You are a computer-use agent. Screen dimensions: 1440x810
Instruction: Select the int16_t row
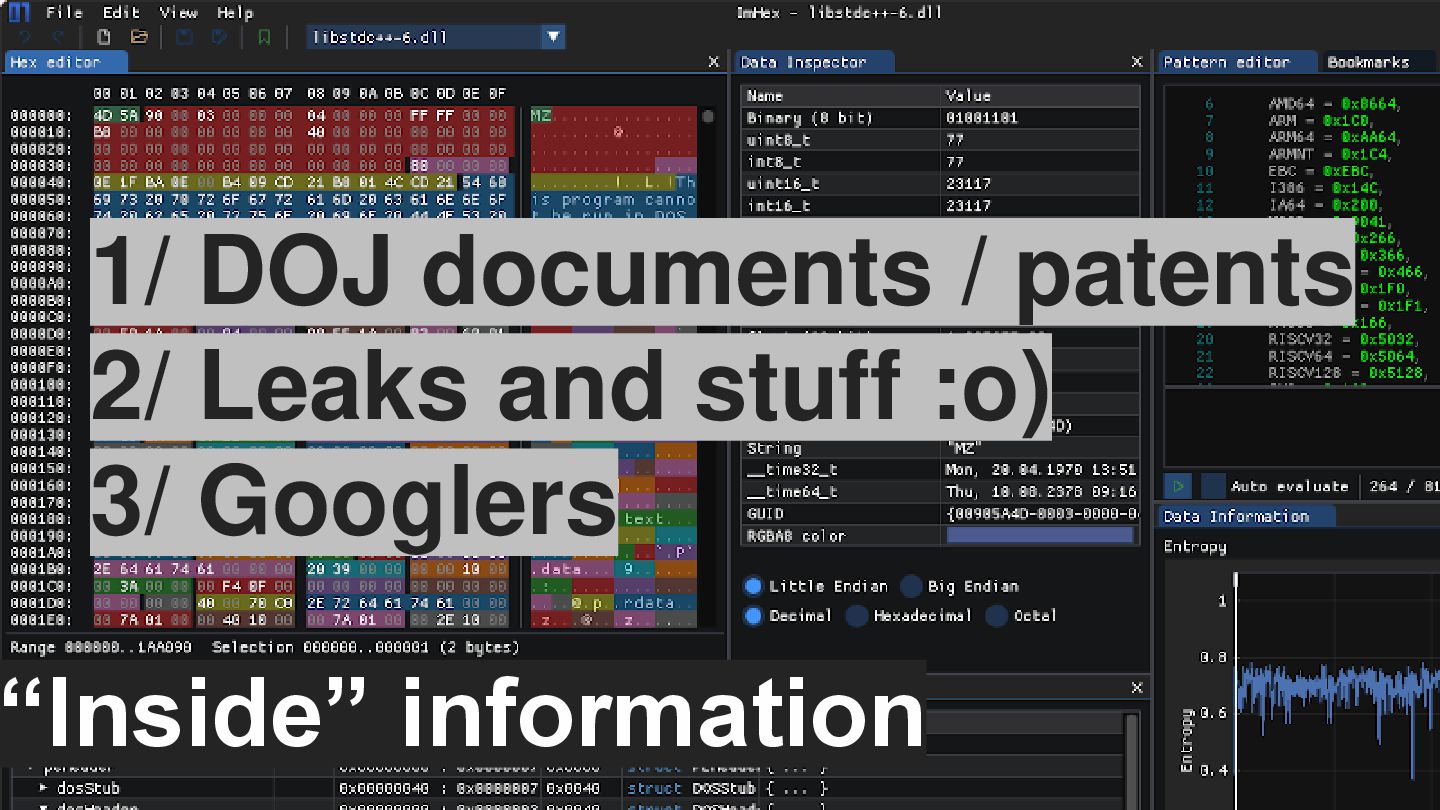pyautogui.click(x=941, y=206)
